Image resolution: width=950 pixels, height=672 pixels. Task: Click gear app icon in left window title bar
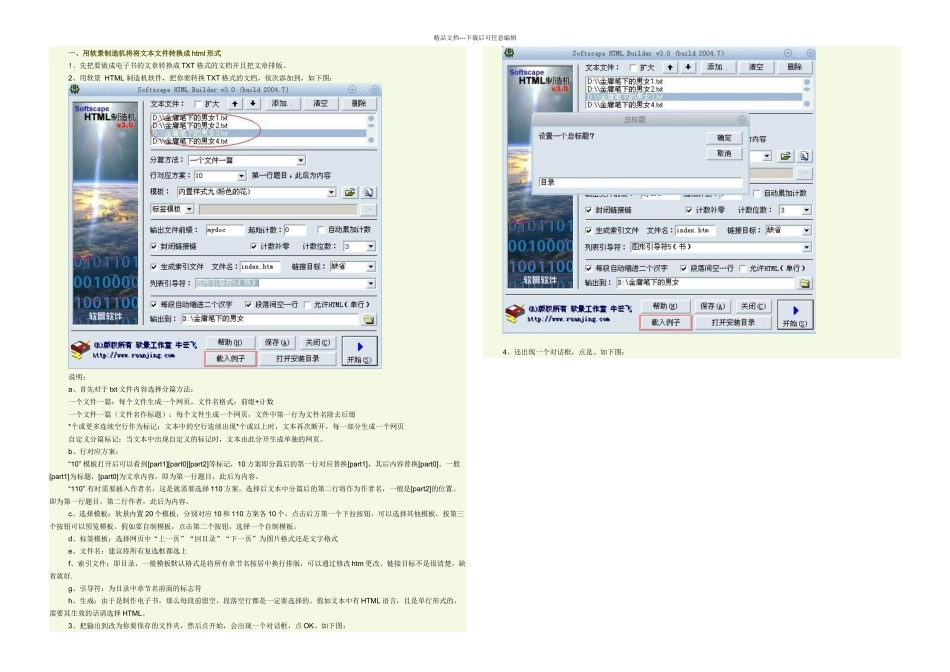coord(75,90)
